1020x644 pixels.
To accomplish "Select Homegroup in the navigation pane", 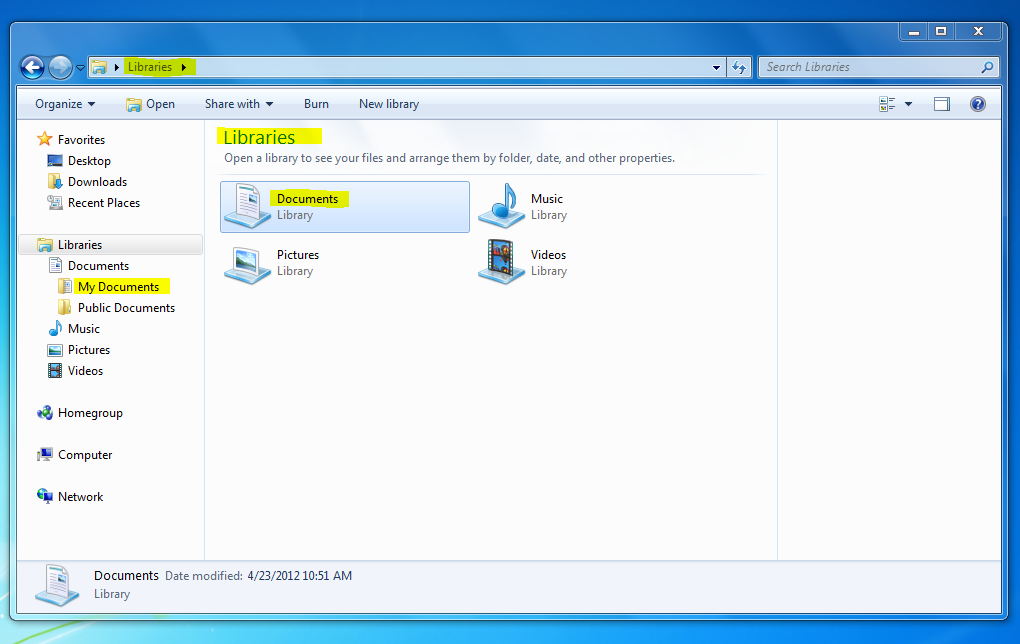I will [x=90, y=412].
